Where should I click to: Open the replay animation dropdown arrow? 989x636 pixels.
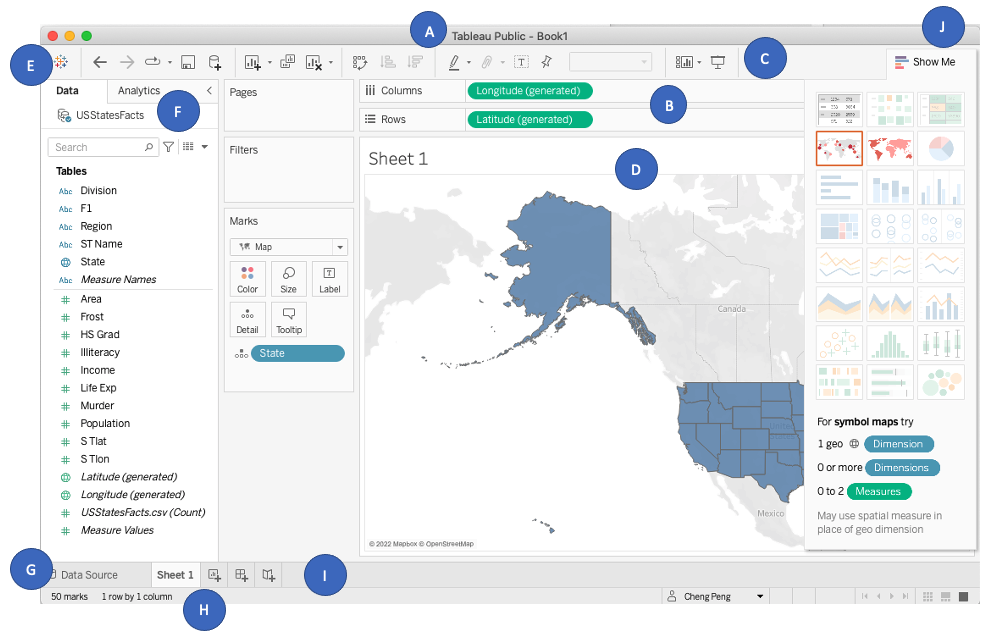tap(170, 62)
